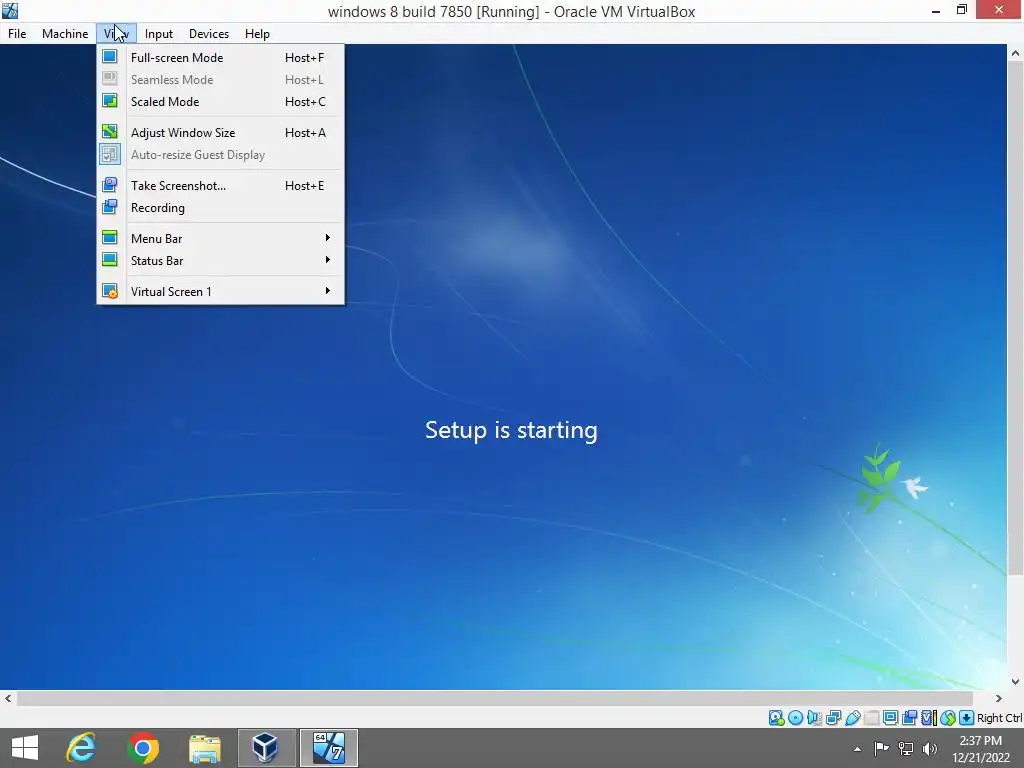Select Take Screenshot... entry
The width and height of the screenshot is (1024, 768).
pyautogui.click(x=221, y=185)
